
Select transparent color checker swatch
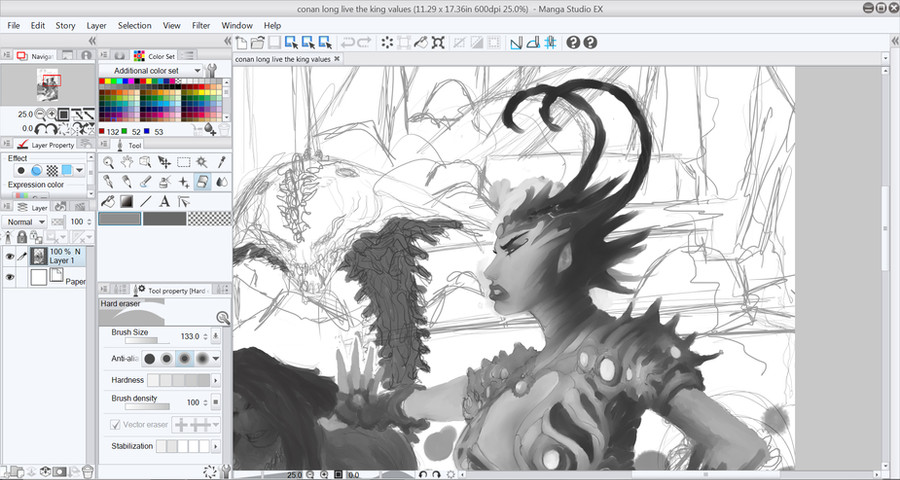pos(210,218)
